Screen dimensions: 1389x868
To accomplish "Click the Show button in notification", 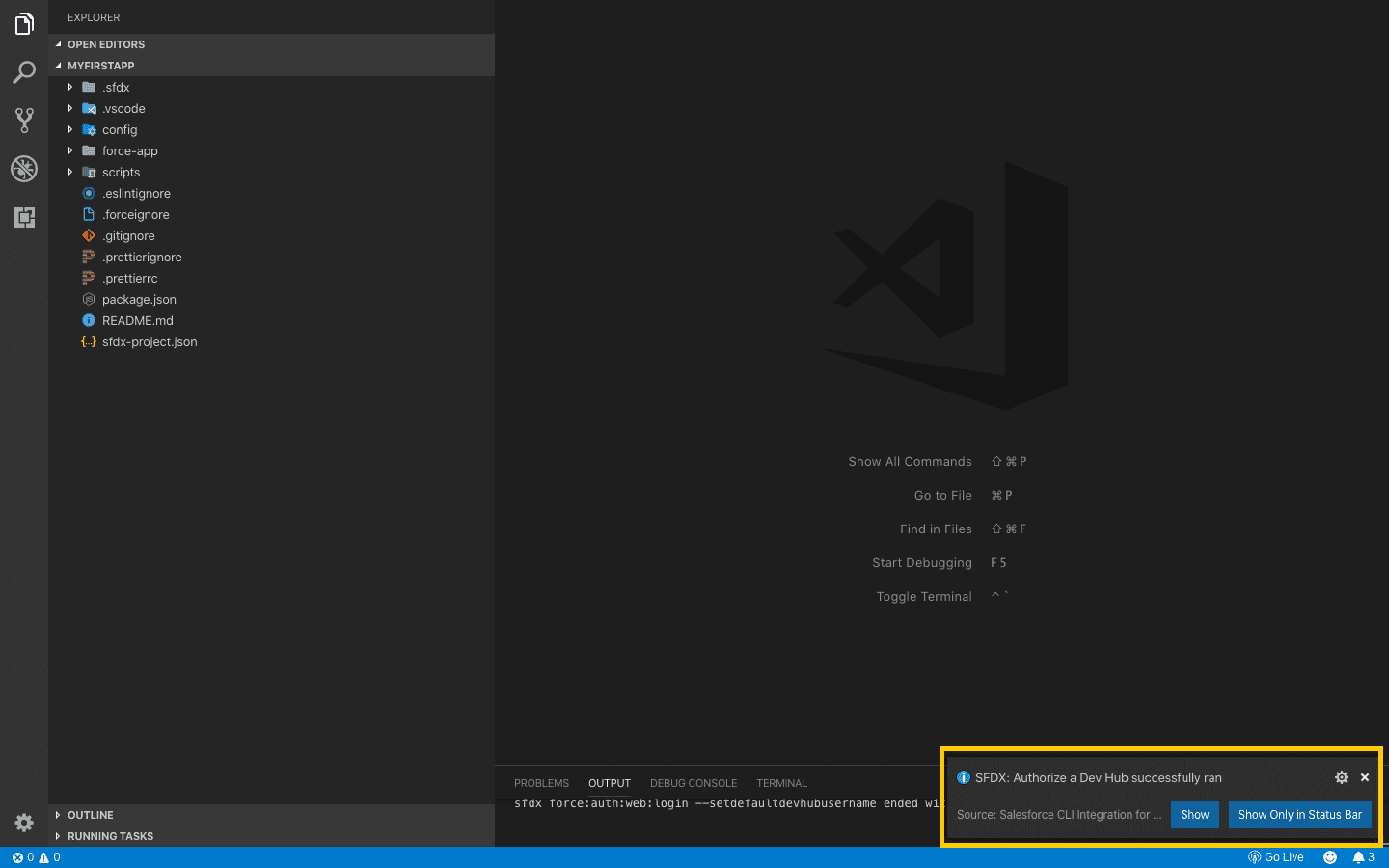I will [1195, 815].
